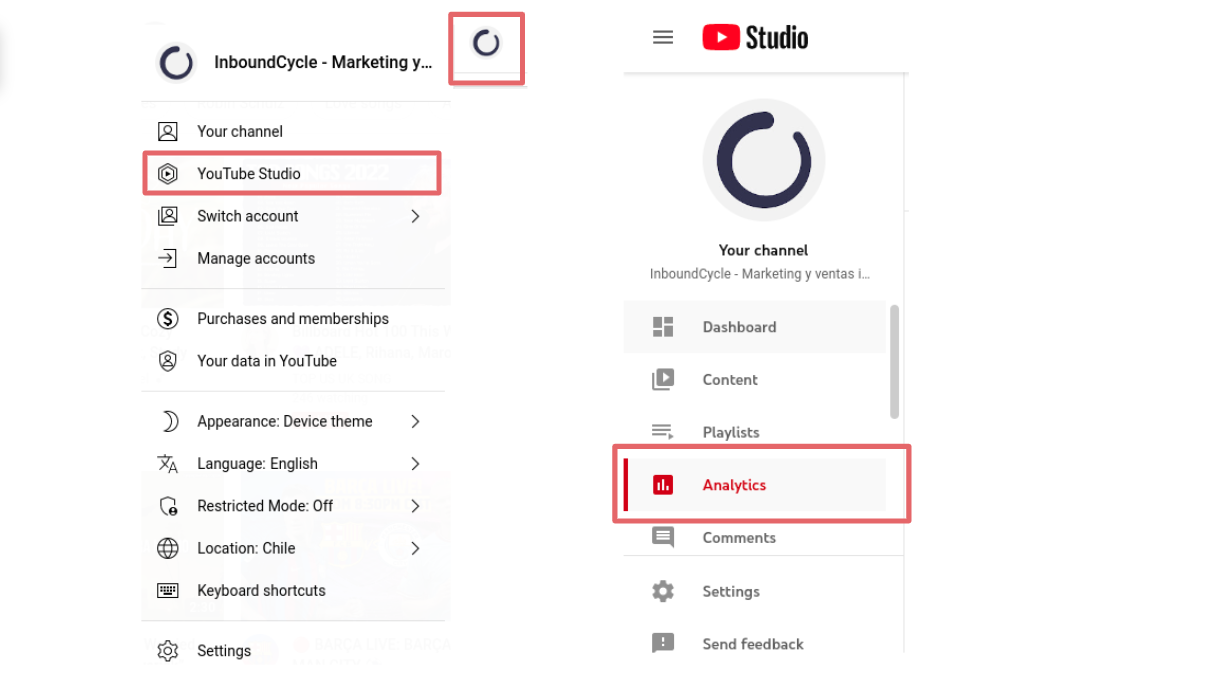
Task: Click the Appearance moon icon
Action: 168,421
